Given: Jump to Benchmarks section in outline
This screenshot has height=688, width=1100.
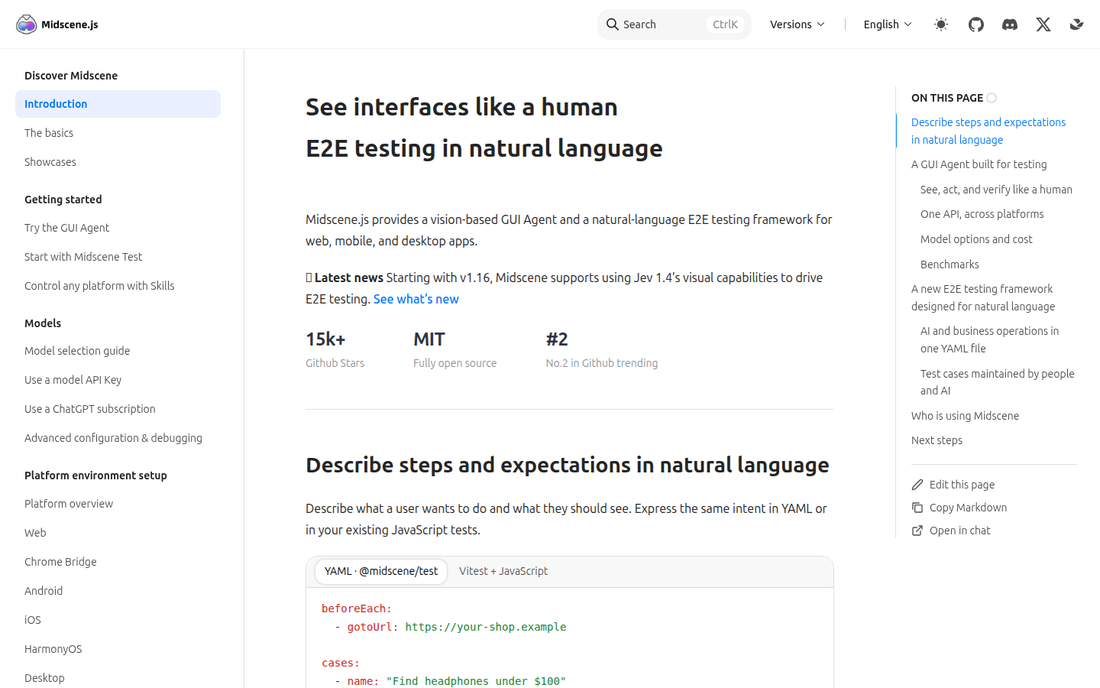Looking at the screenshot, I should [x=949, y=264].
